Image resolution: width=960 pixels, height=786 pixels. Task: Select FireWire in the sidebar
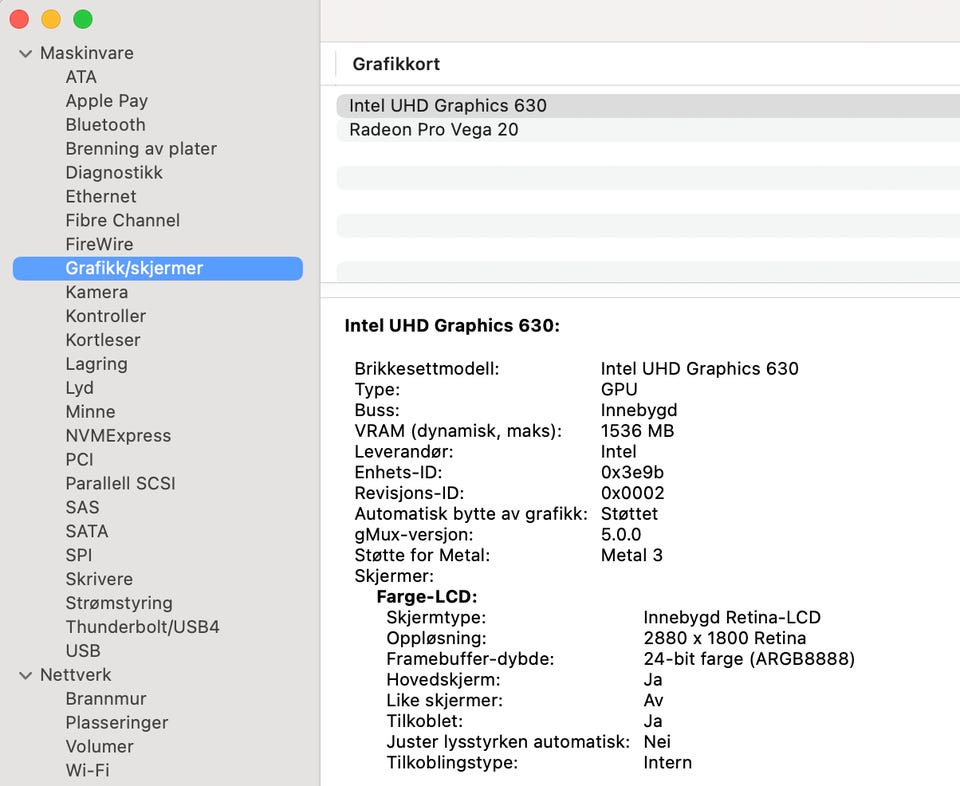click(99, 244)
